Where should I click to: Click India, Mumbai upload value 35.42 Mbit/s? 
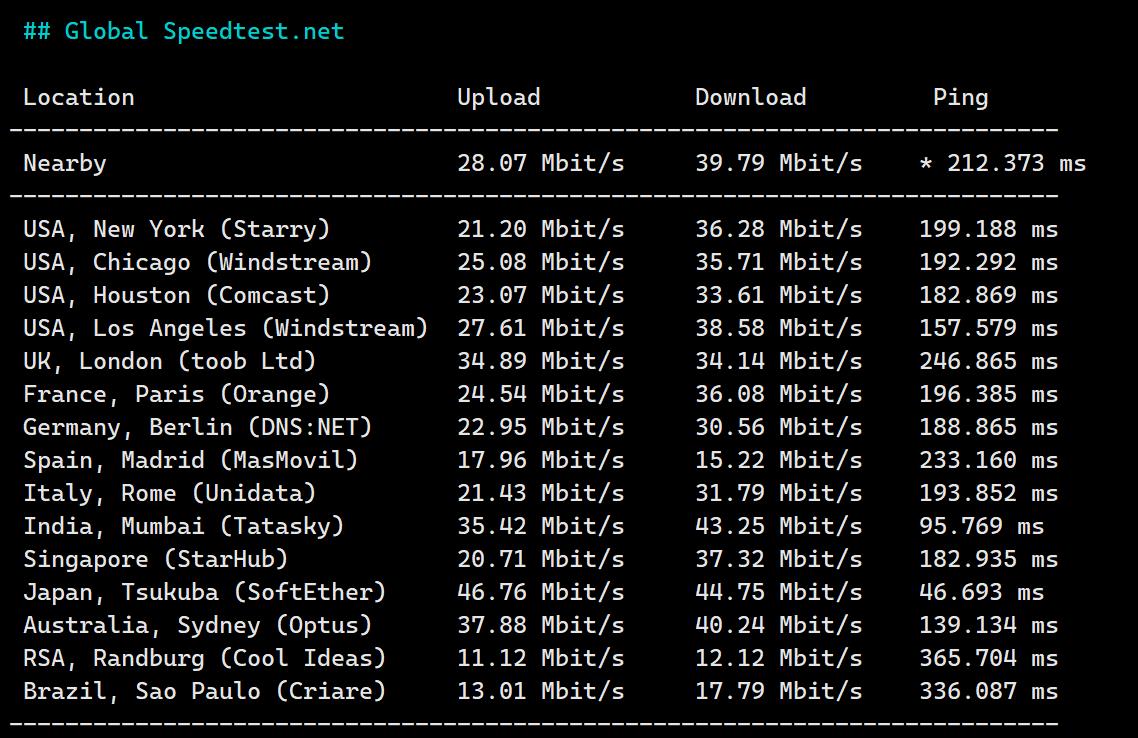pos(540,526)
